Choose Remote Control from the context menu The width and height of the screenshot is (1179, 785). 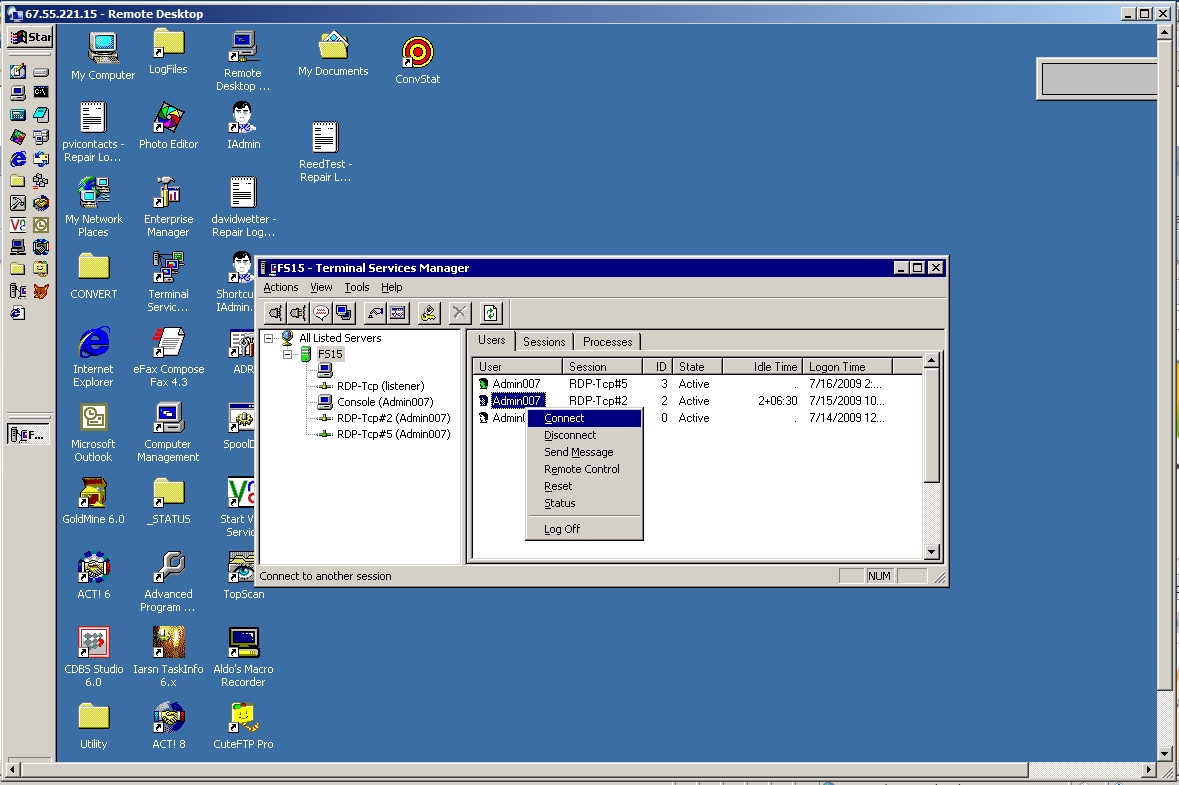click(584, 469)
